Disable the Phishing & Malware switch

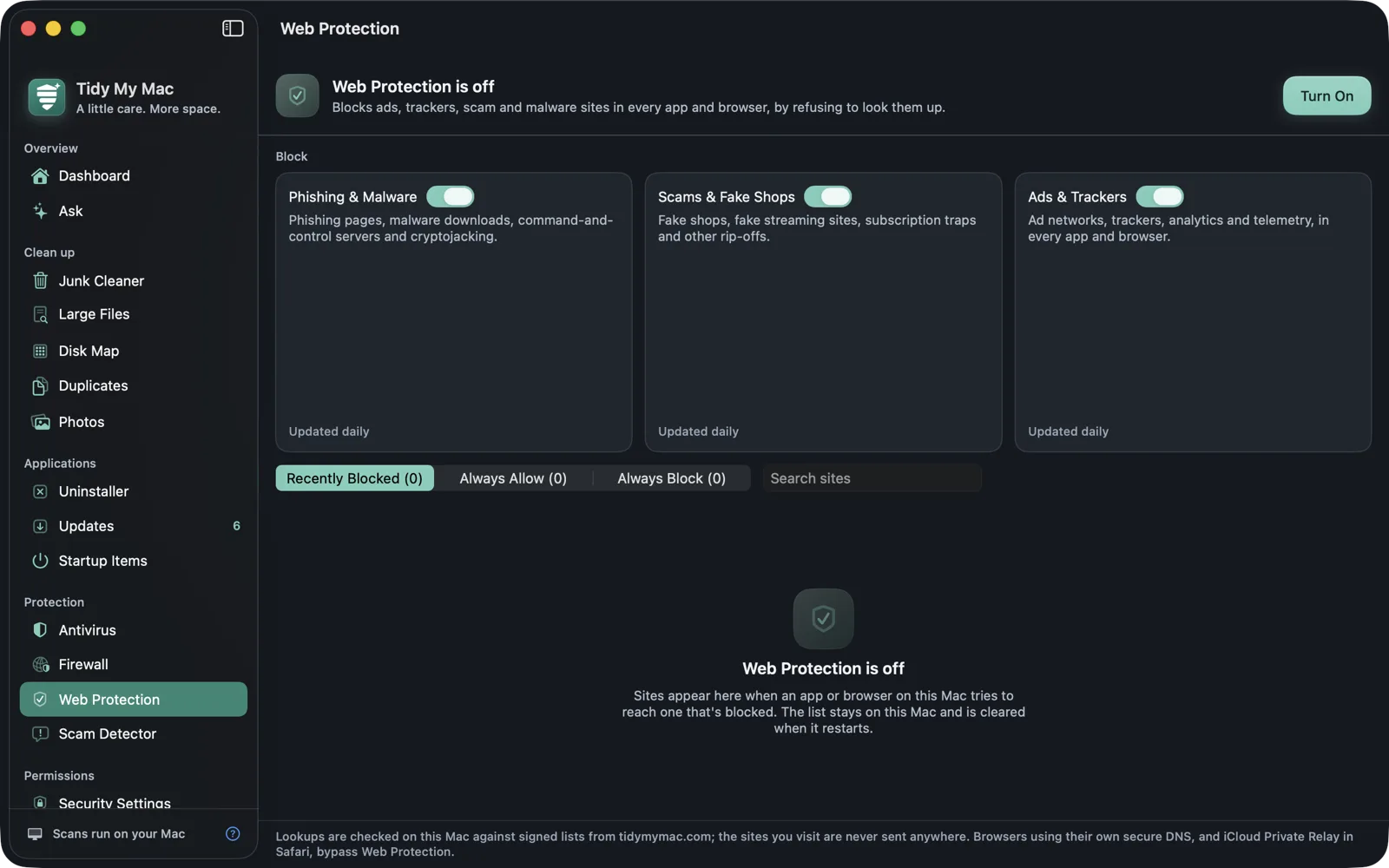(x=450, y=197)
